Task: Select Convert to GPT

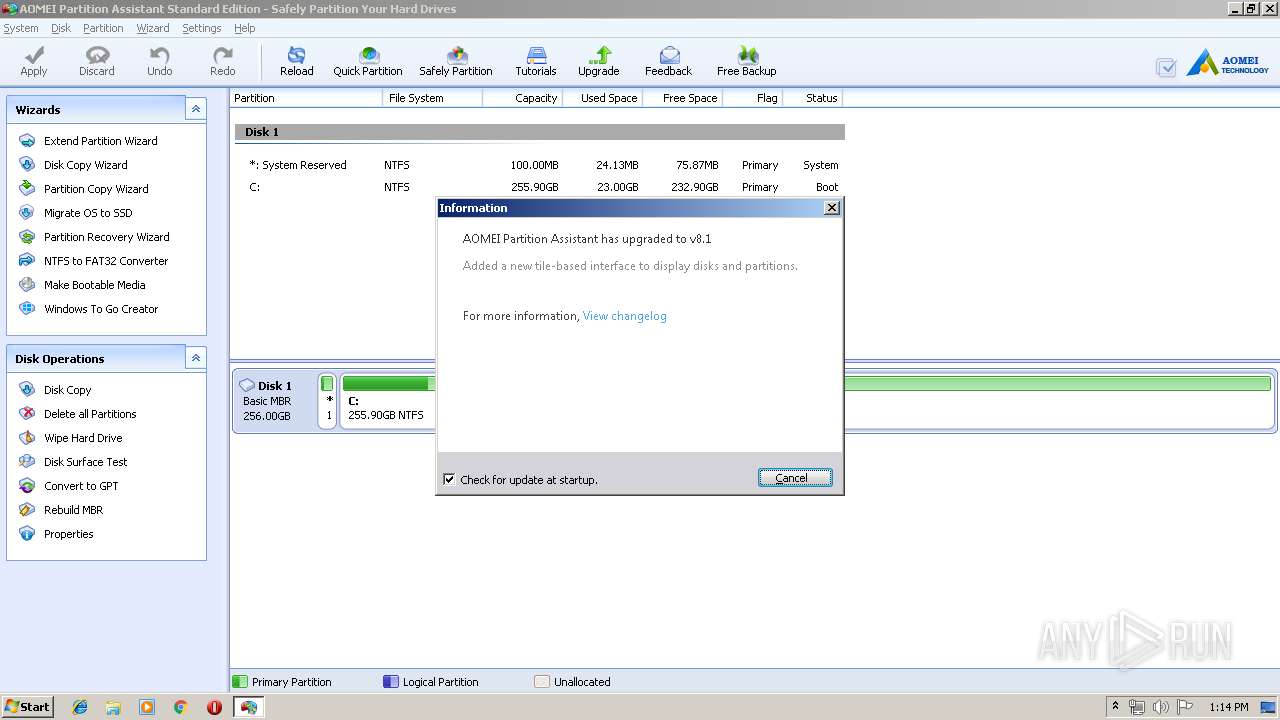Action: pos(69,486)
